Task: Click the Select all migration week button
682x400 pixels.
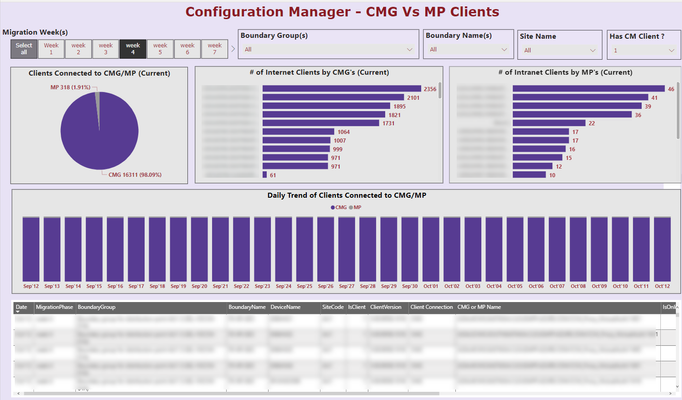Action: (24, 49)
